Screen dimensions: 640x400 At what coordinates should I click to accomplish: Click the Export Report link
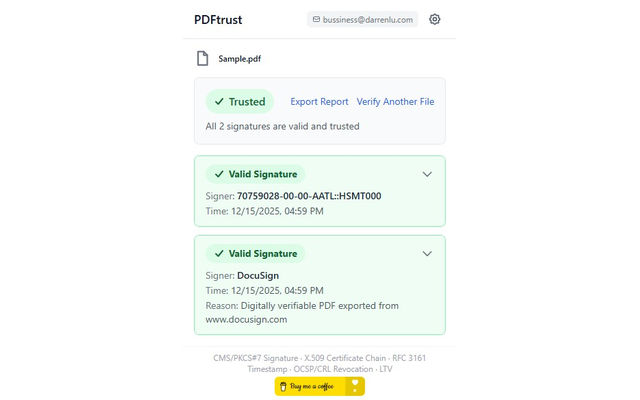click(319, 102)
